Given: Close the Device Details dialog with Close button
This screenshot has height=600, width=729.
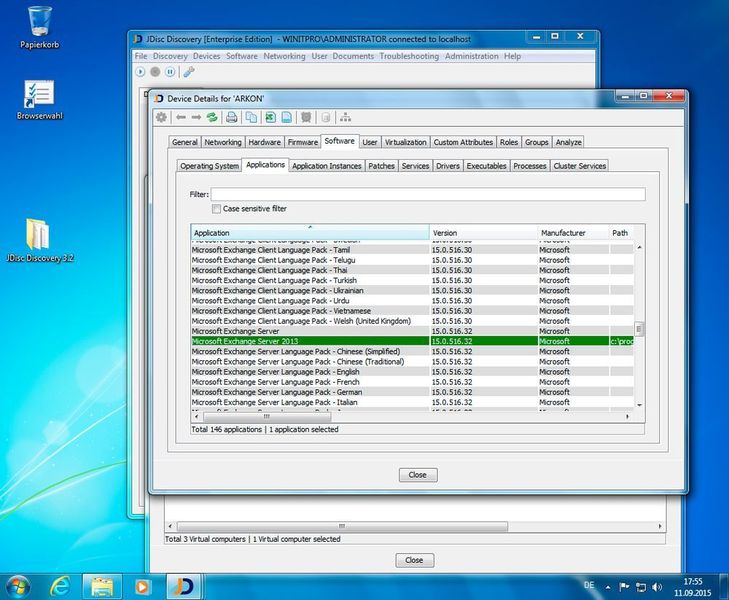Looking at the screenshot, I should [418, 475].
